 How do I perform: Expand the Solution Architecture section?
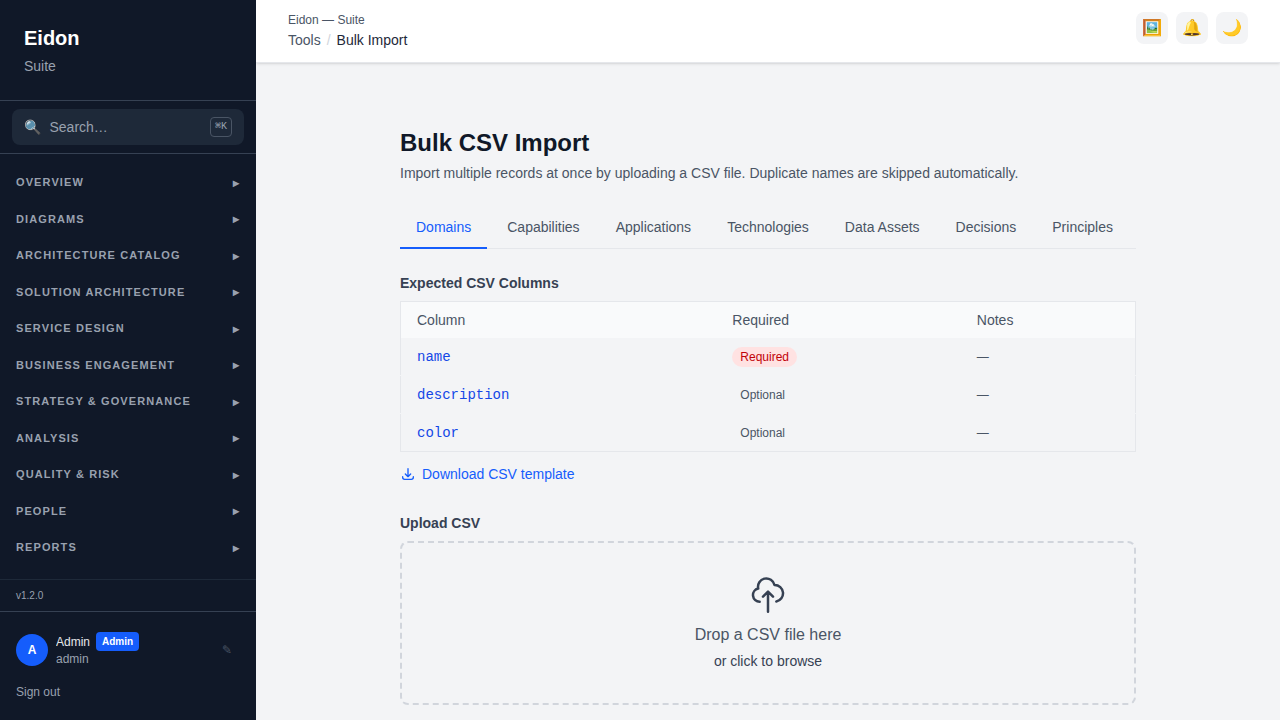click(128, 292)
